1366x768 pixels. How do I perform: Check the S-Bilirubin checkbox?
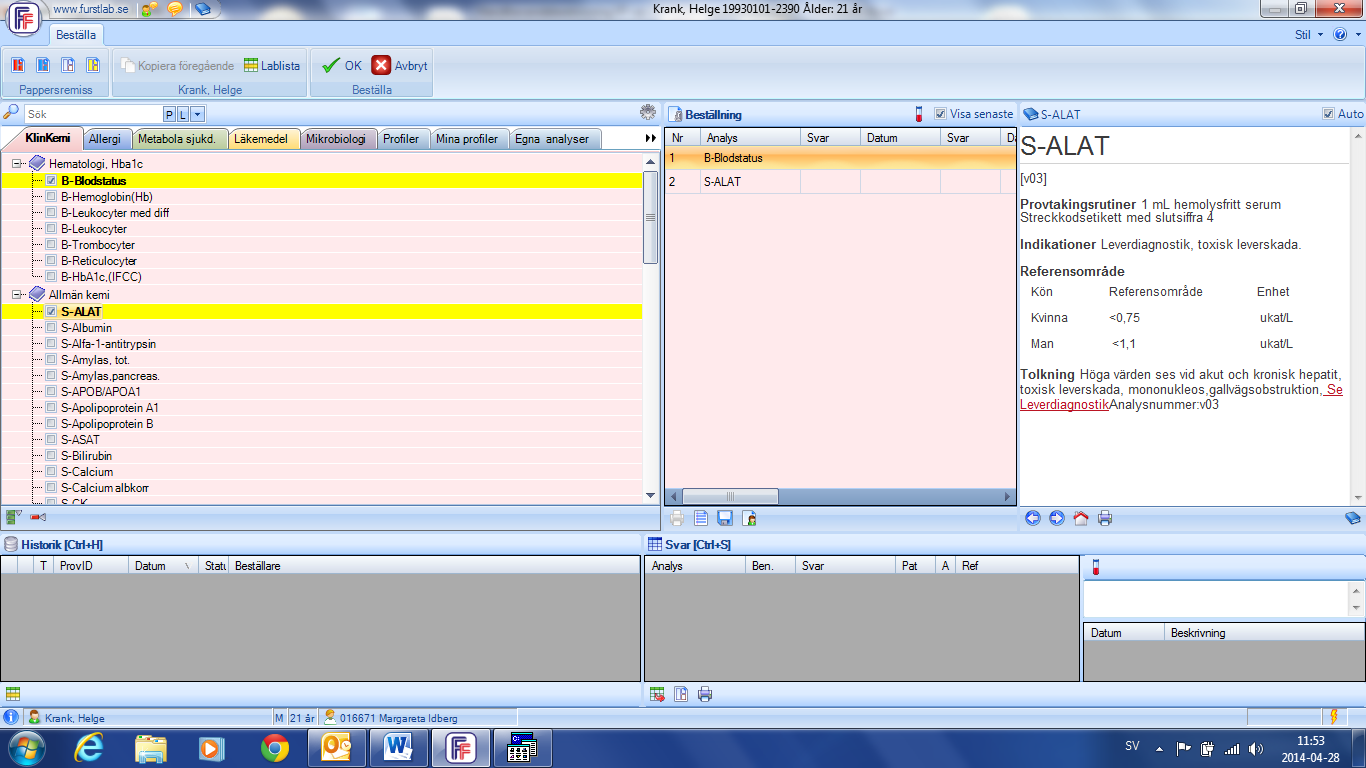[51, 456]
